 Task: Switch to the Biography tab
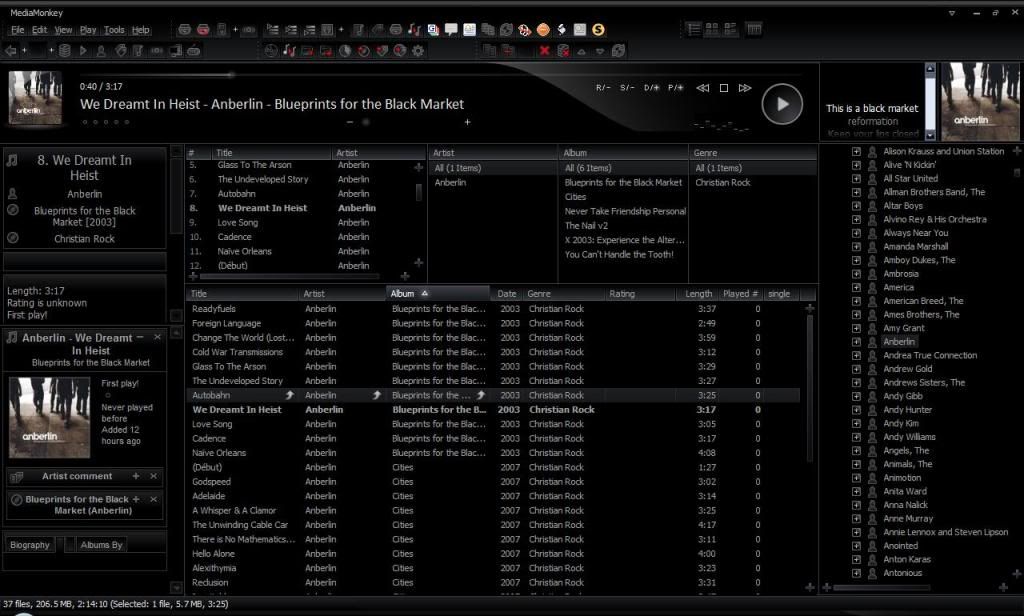click(30, 545)
